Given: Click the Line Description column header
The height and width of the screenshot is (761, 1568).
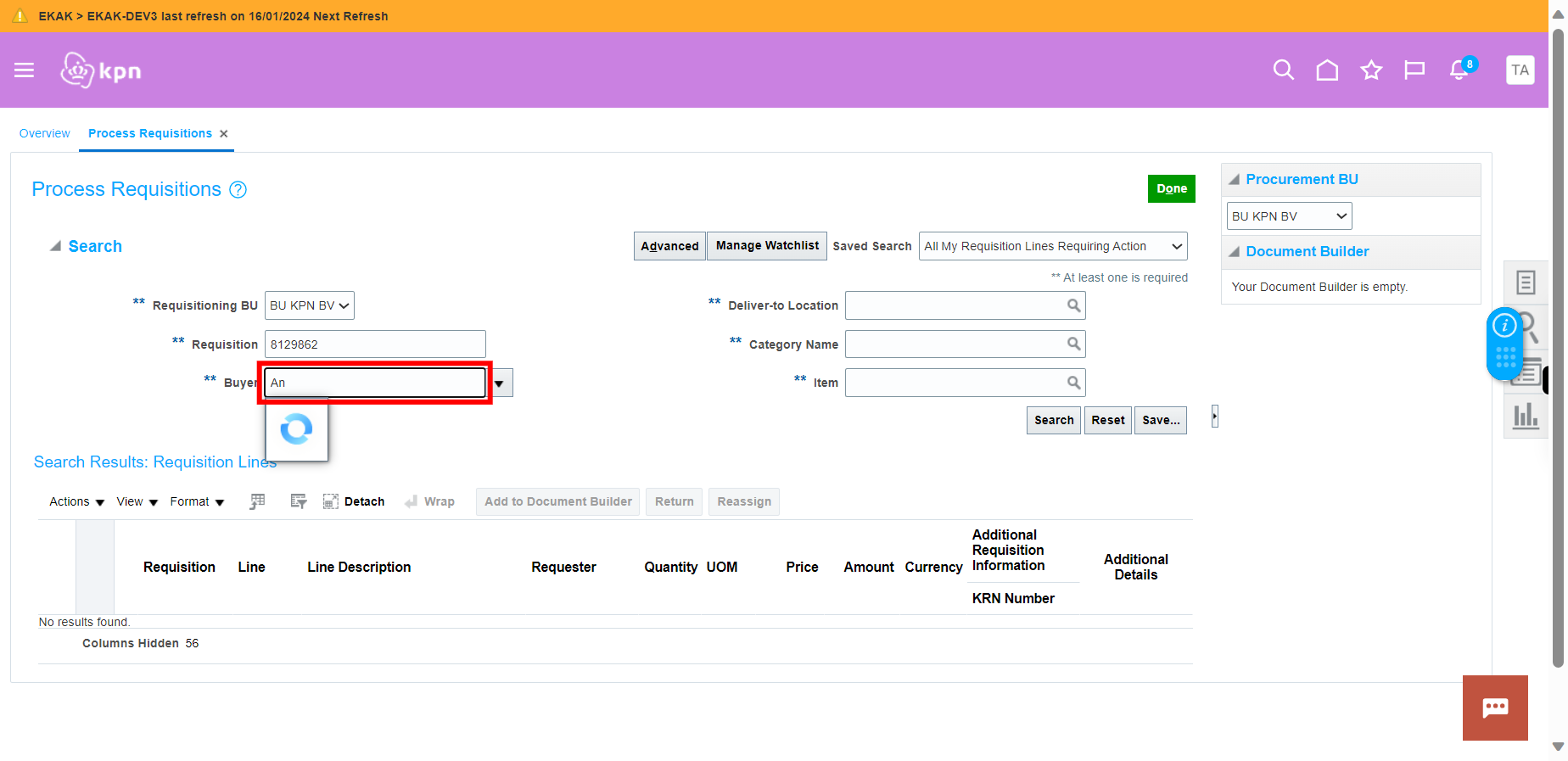Looking at the screenshot, I should (359, 568).
